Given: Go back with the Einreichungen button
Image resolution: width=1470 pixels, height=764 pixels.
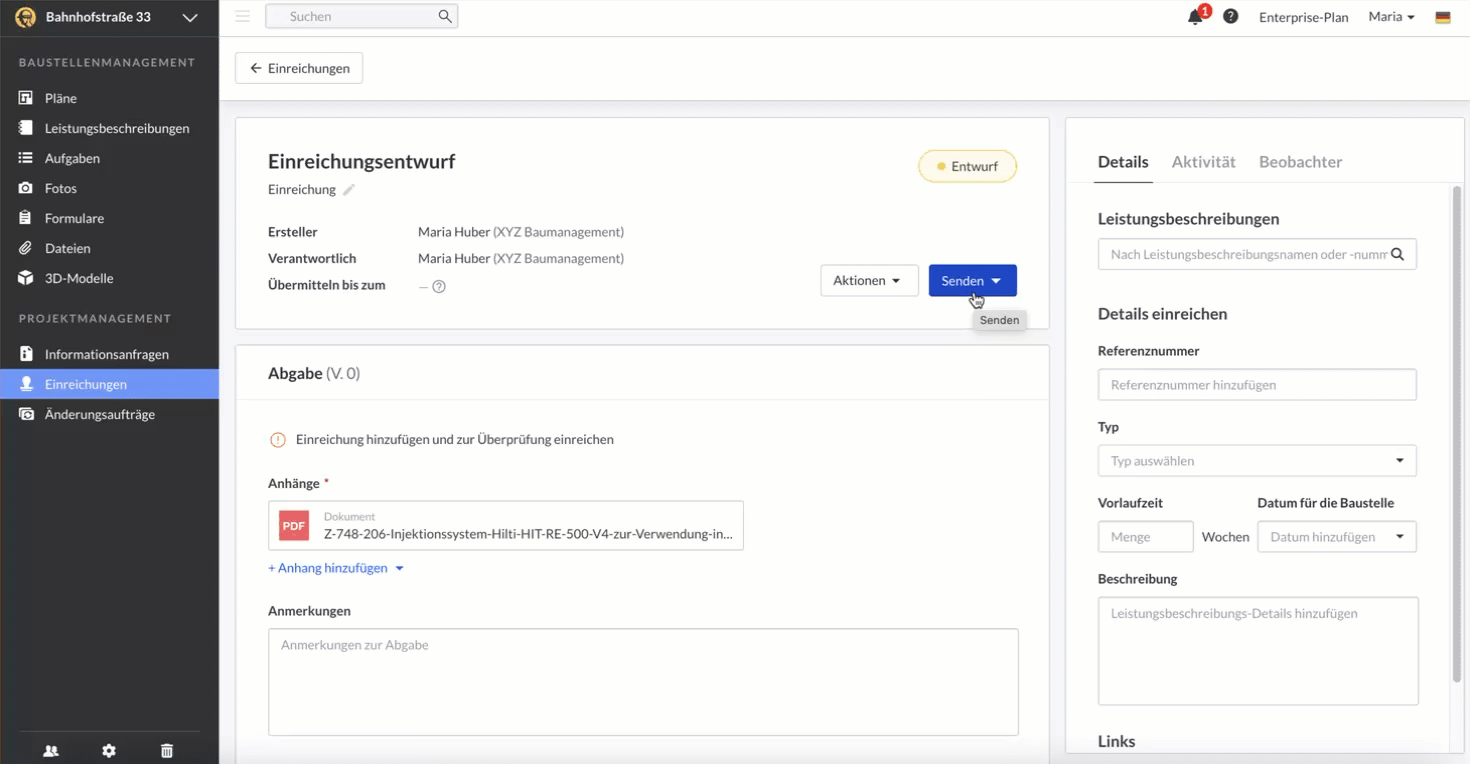Looking at the screenshot, I should click(299, 68).
